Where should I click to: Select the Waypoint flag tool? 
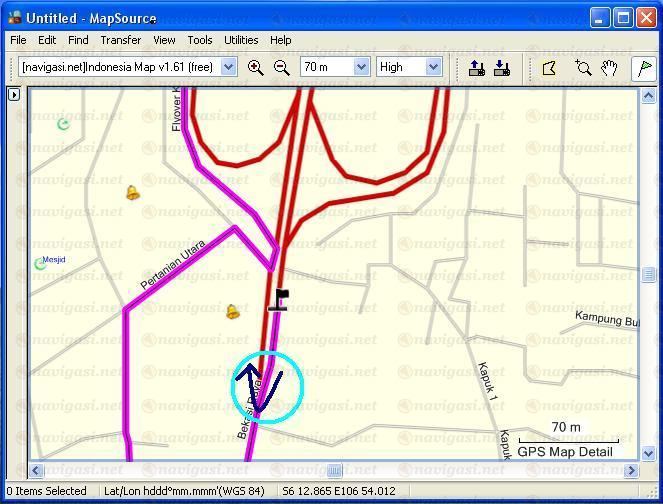pos(645,67)
